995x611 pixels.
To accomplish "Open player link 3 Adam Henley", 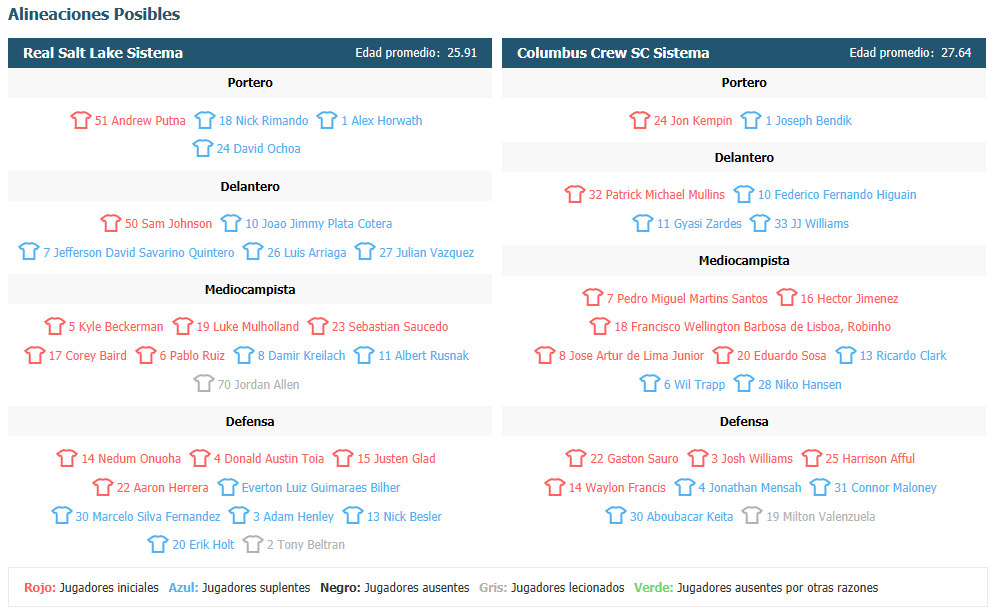I will coord(293,517).
